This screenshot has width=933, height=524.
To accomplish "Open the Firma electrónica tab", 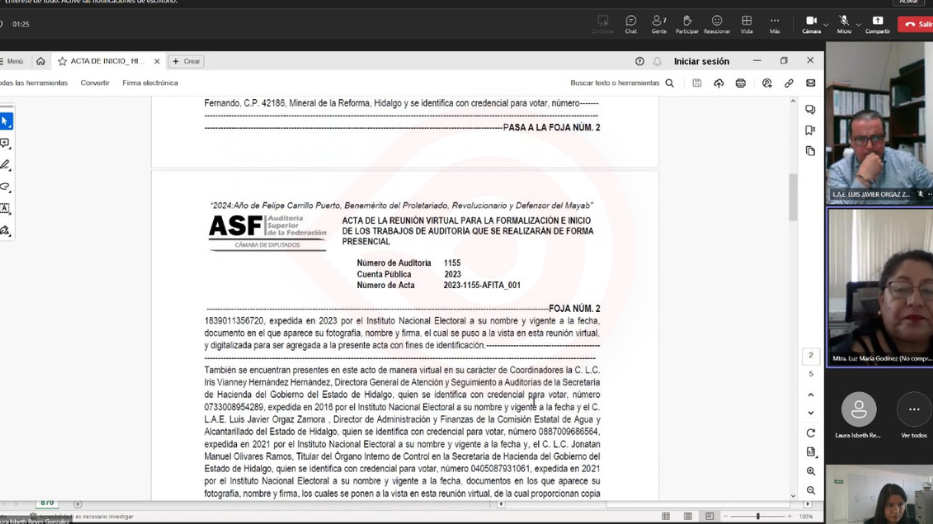I will (x=150, y=83).
